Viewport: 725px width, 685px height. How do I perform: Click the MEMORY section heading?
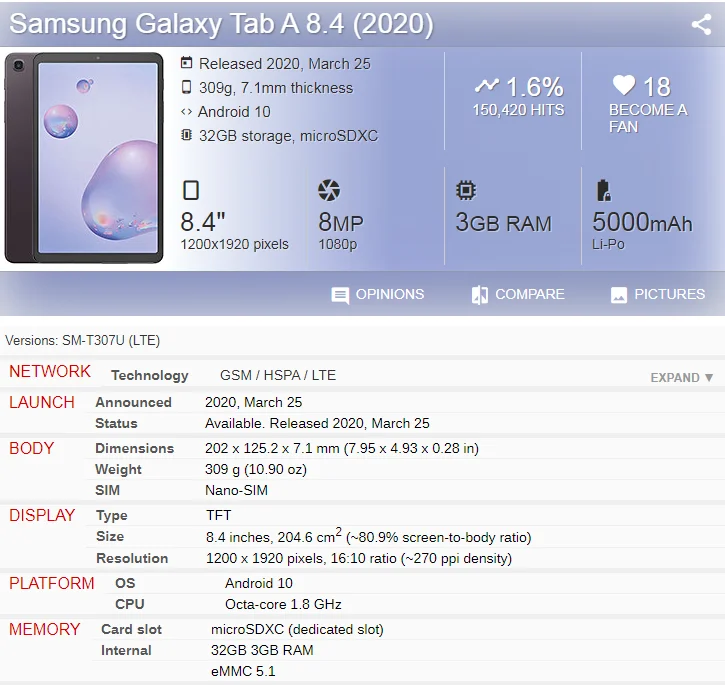pyautogui.click(x=44, y=629)
